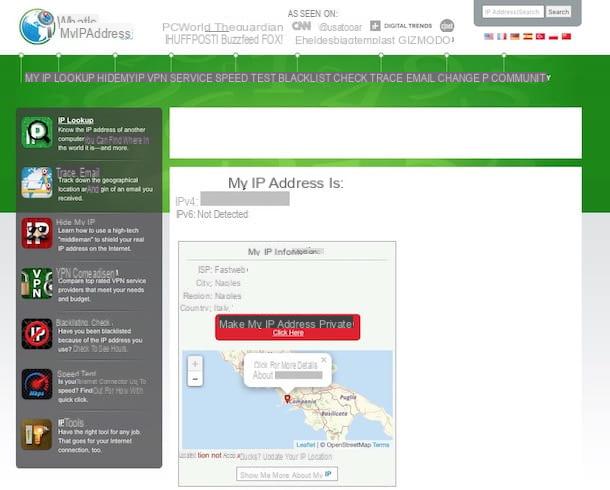Open COMMUNITY in the navigation bar

tap(521, 78)
